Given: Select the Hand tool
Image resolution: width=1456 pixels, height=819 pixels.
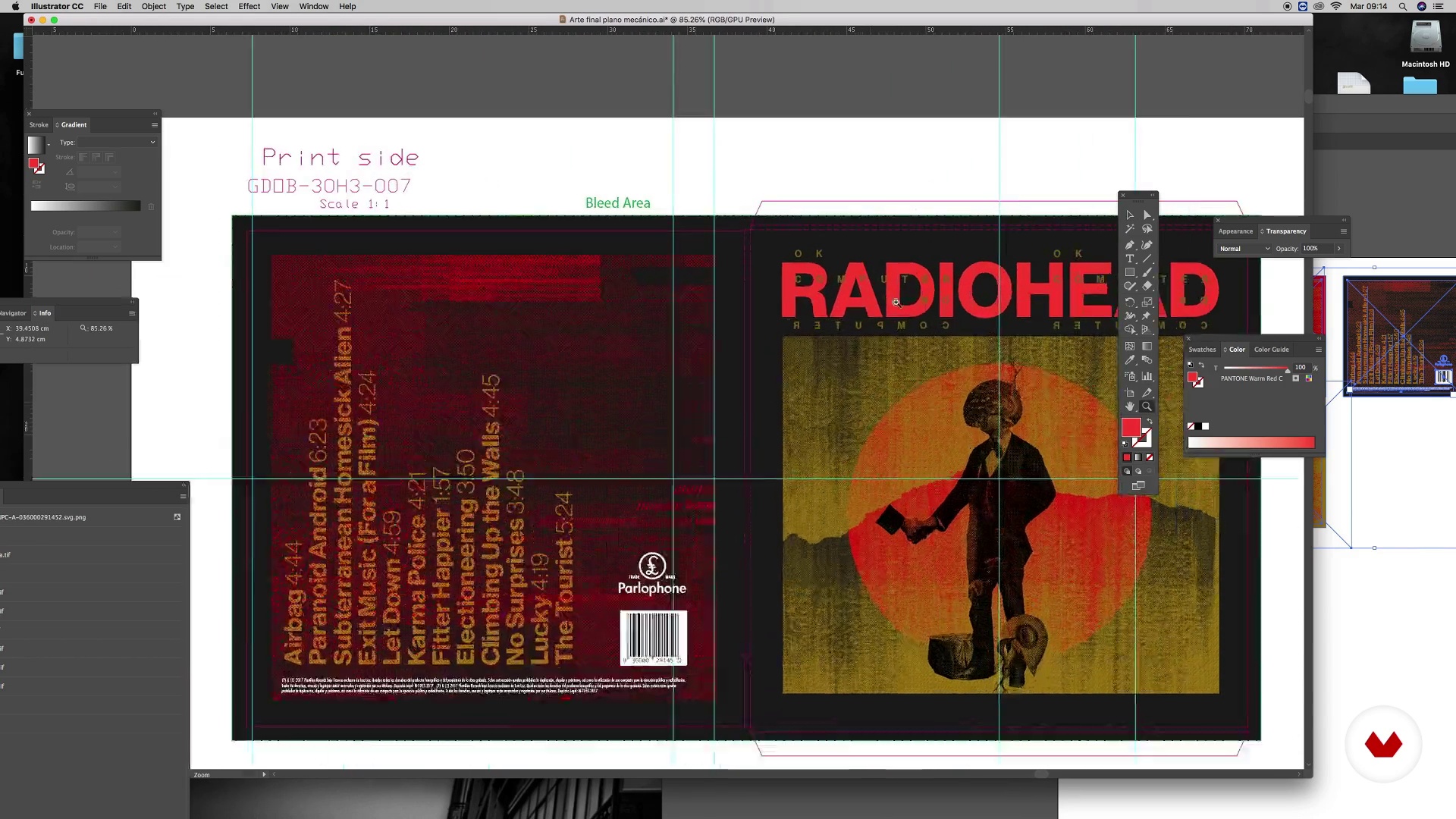Looking at the screenshot, I should point(1130,406).
